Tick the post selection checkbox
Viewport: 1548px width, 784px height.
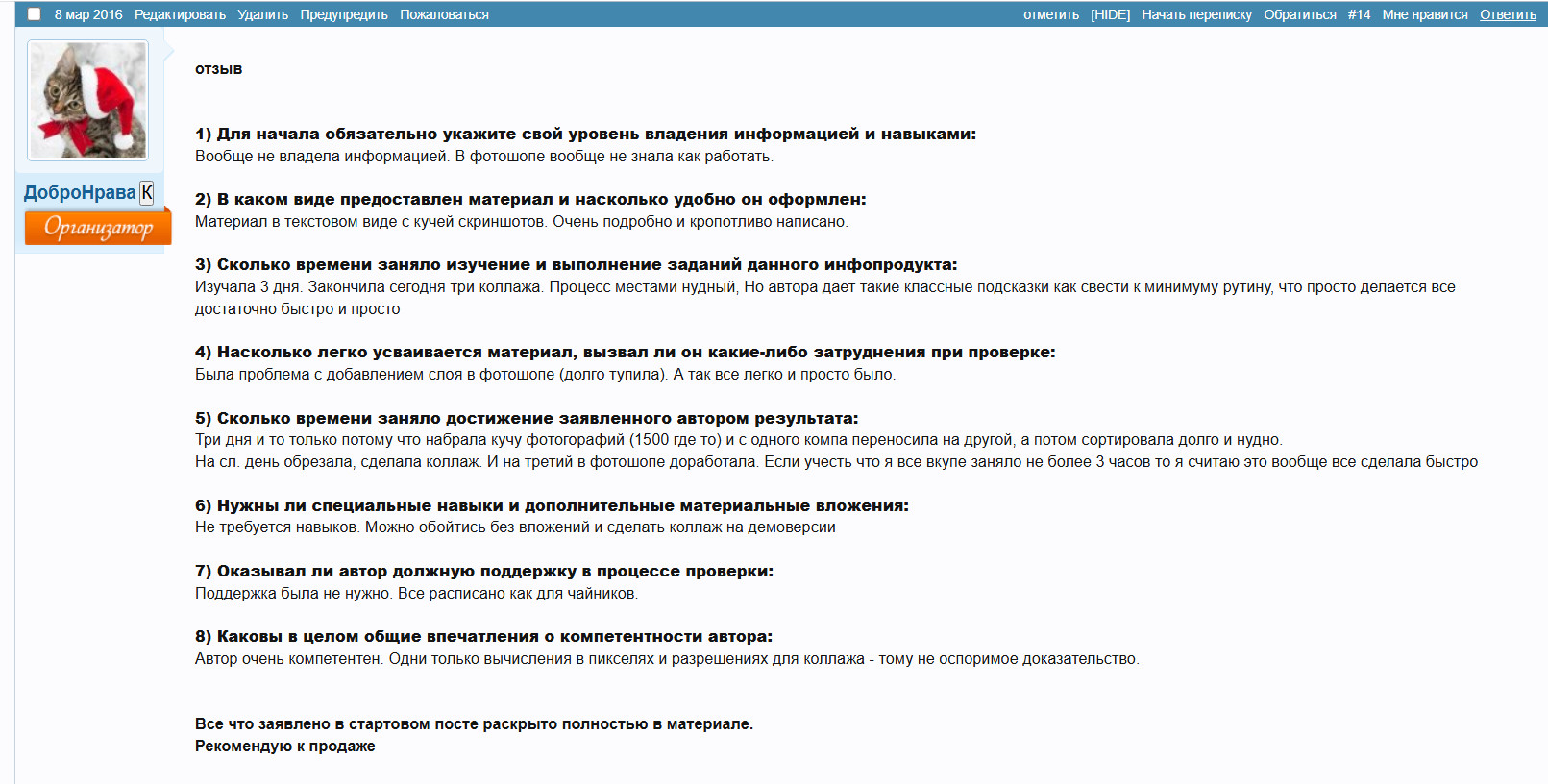34,14
